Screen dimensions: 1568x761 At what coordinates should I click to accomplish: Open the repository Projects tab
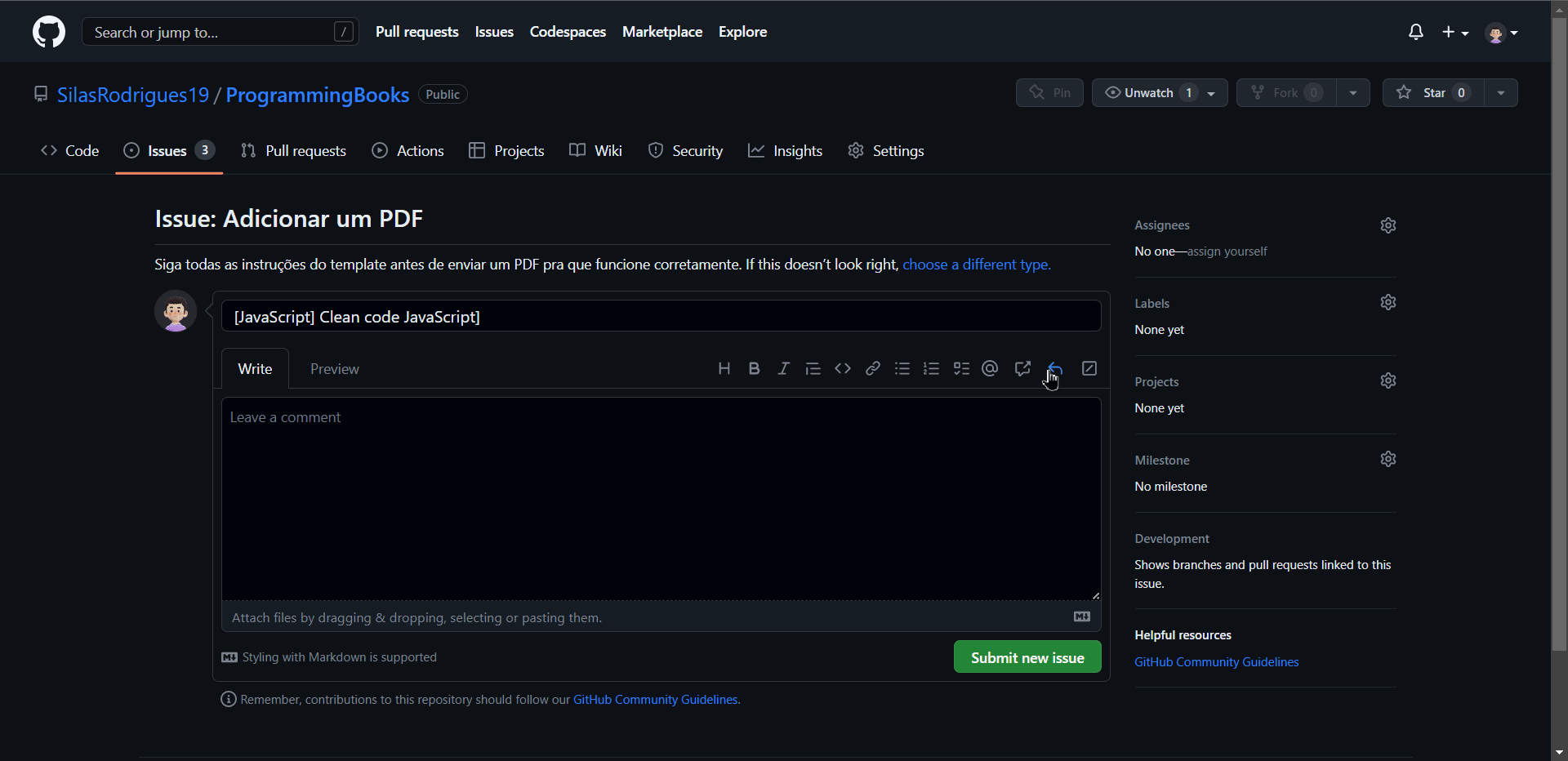506,151
